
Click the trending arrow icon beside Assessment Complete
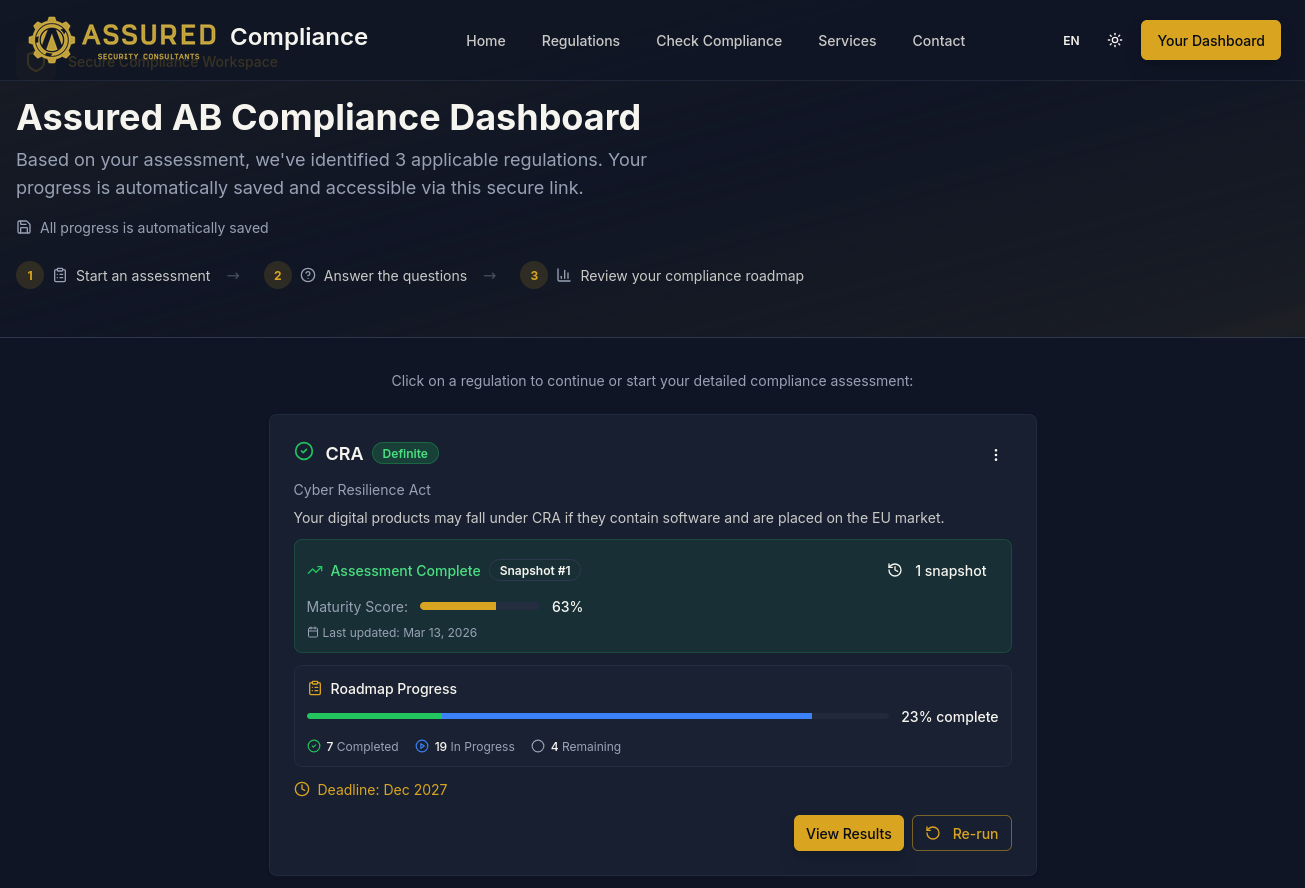click(x=315, y=570)
